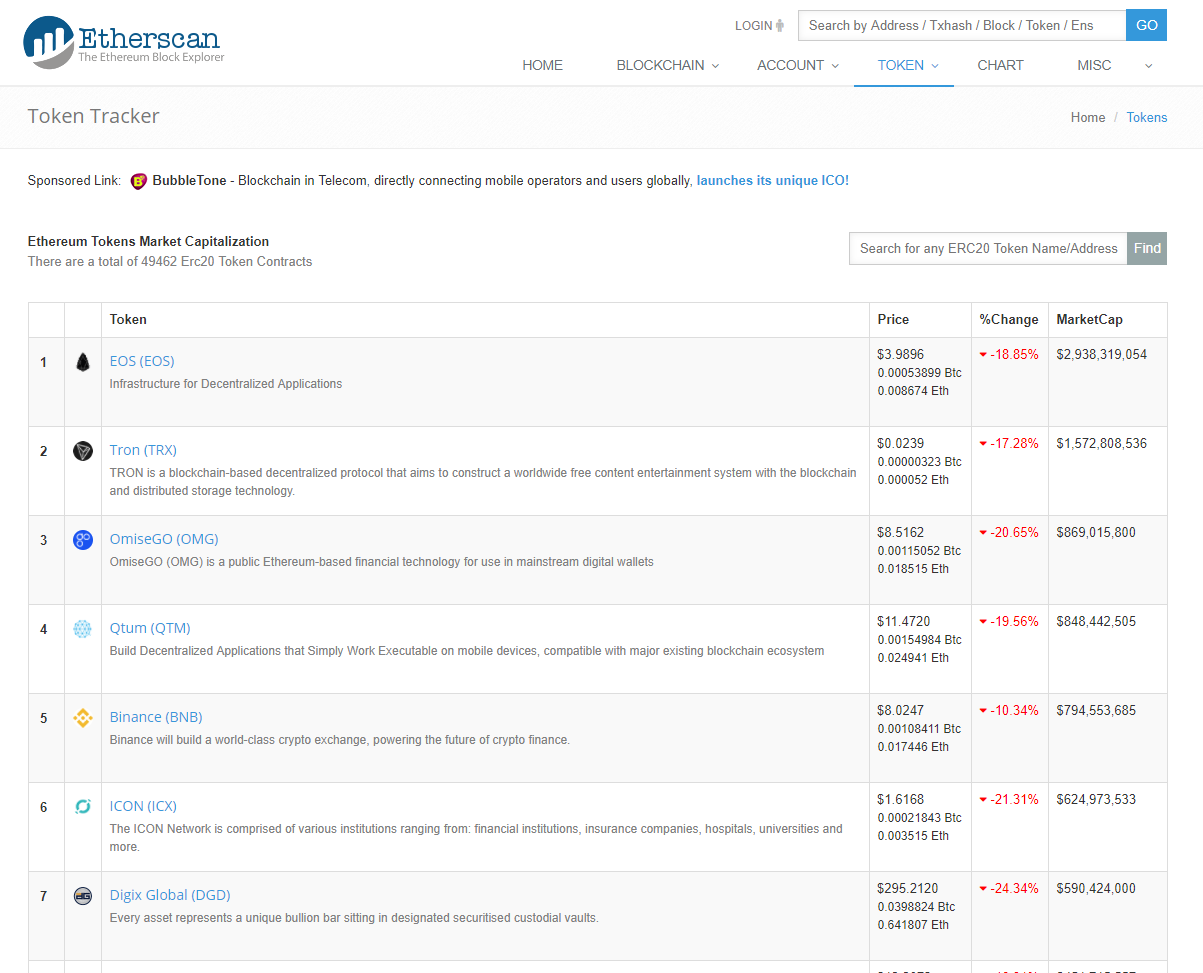
Task: Go to the HOME menu item
Action: [x=542, y=65]
